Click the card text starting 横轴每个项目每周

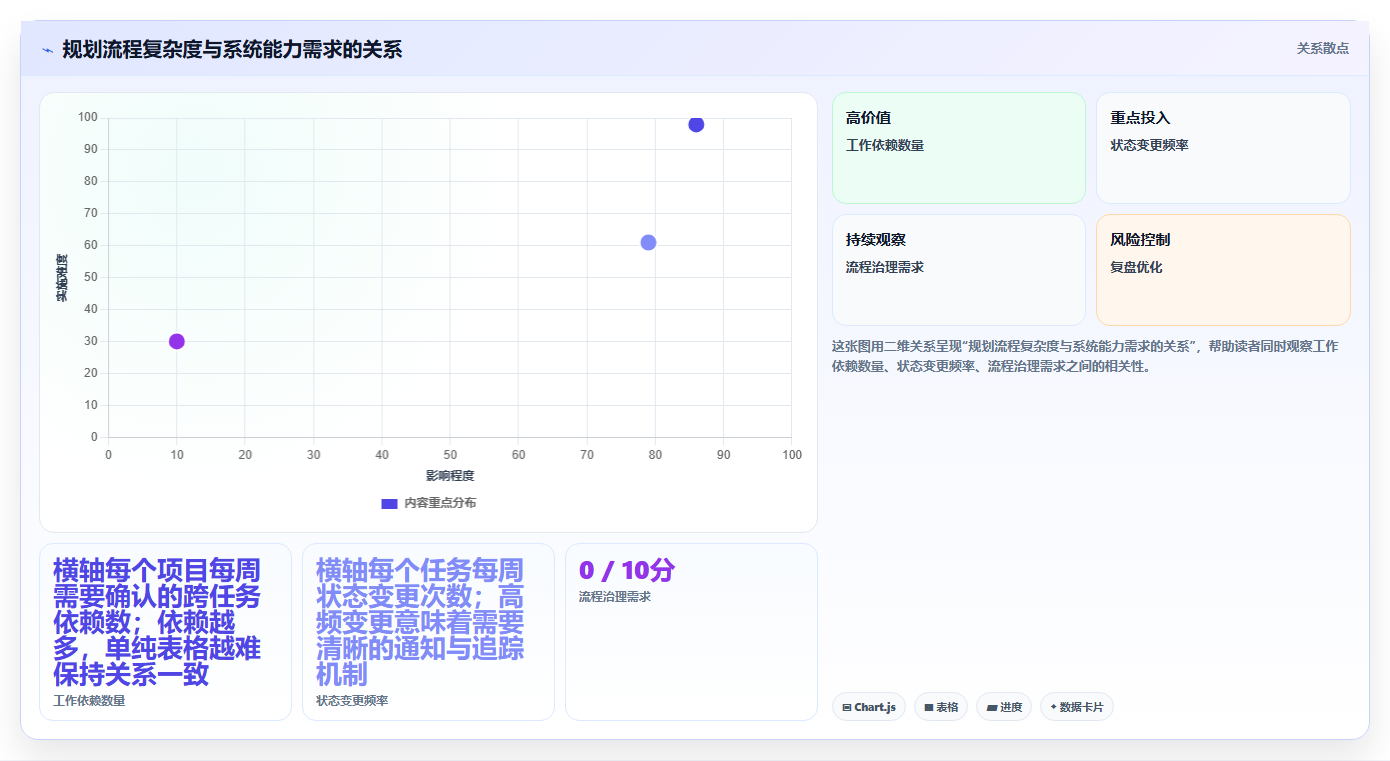[157, 622]
